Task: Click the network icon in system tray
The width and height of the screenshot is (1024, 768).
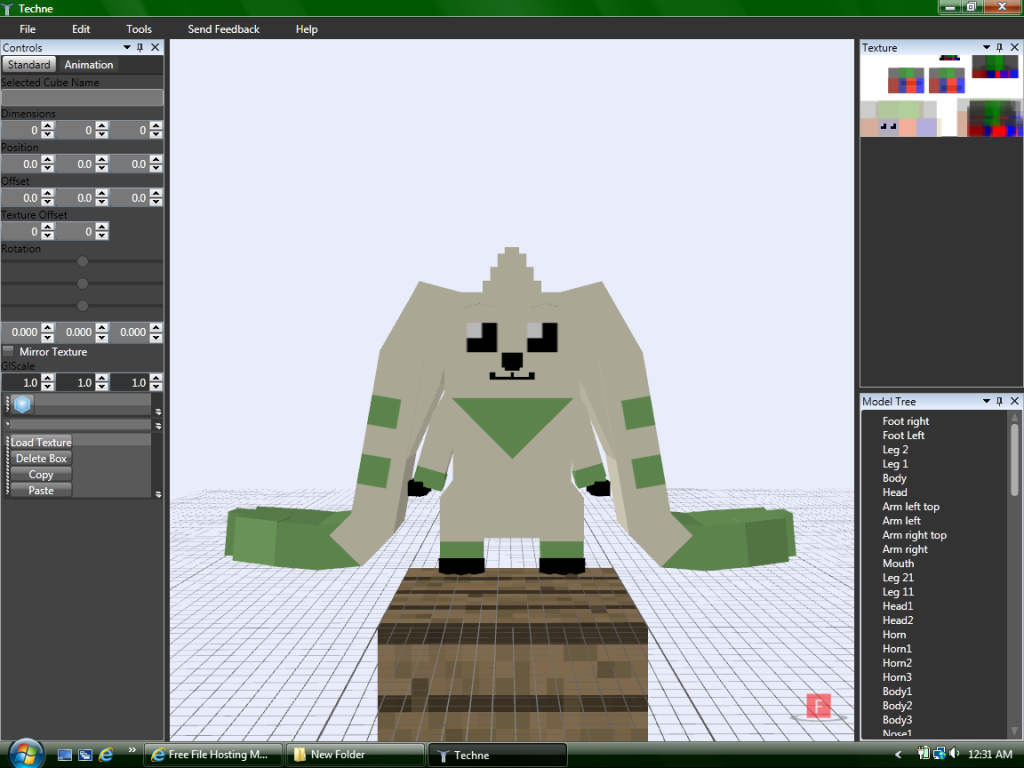Action: coord(939,754)
